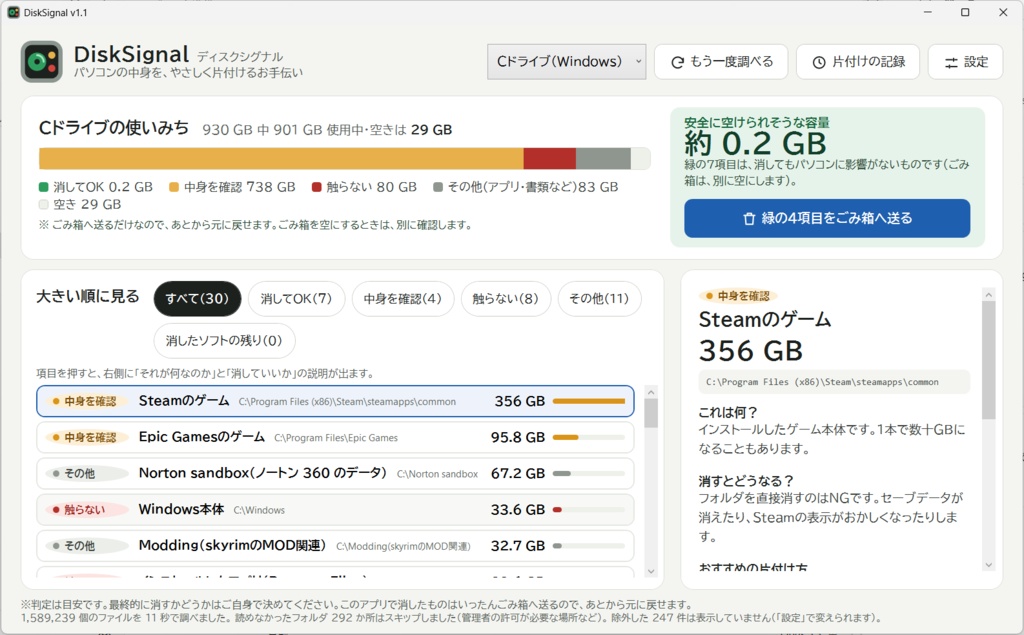
Task: Click the C:\Windows path text
Action: click(259, 510)
